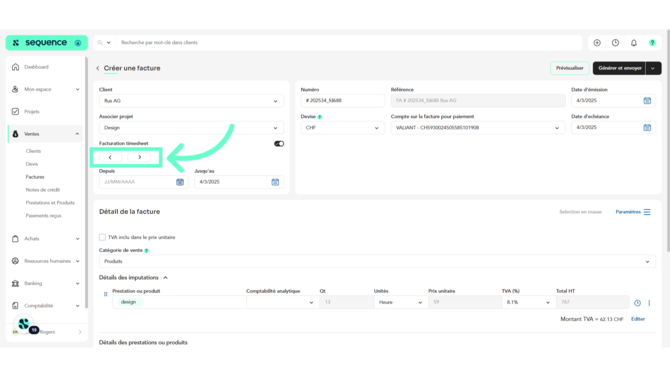Open the Devise CHF dropdown
This screenshot has width=670, height=377.
coord(343,128)
